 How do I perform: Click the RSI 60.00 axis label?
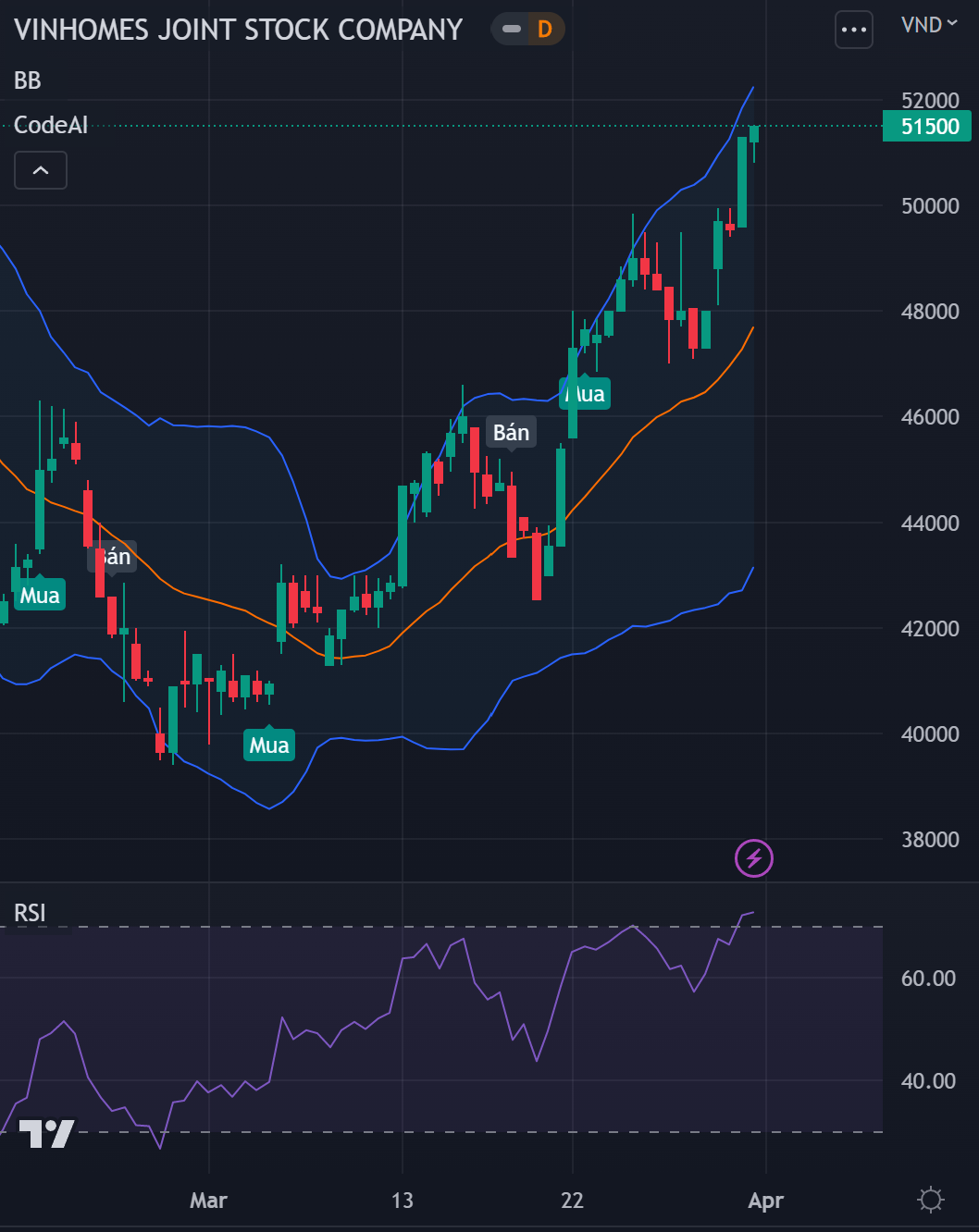click(x=928, y=978)
